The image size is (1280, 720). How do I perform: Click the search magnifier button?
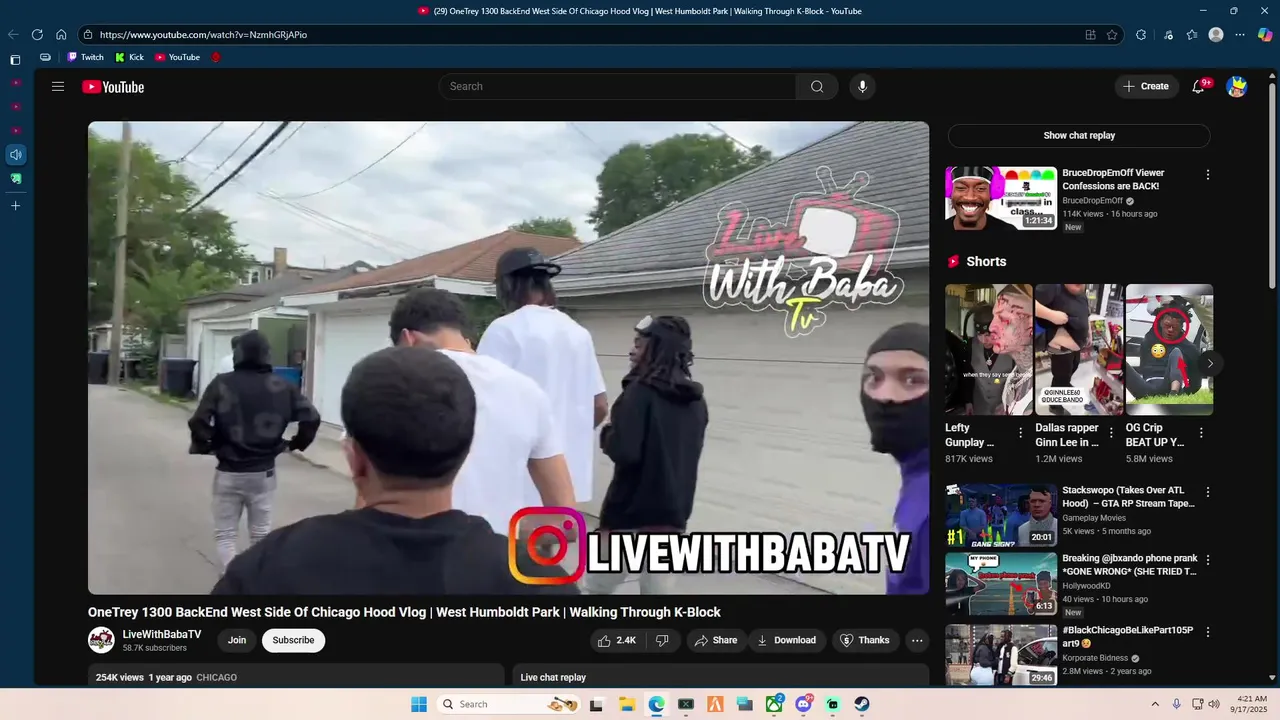click(817, 87)
